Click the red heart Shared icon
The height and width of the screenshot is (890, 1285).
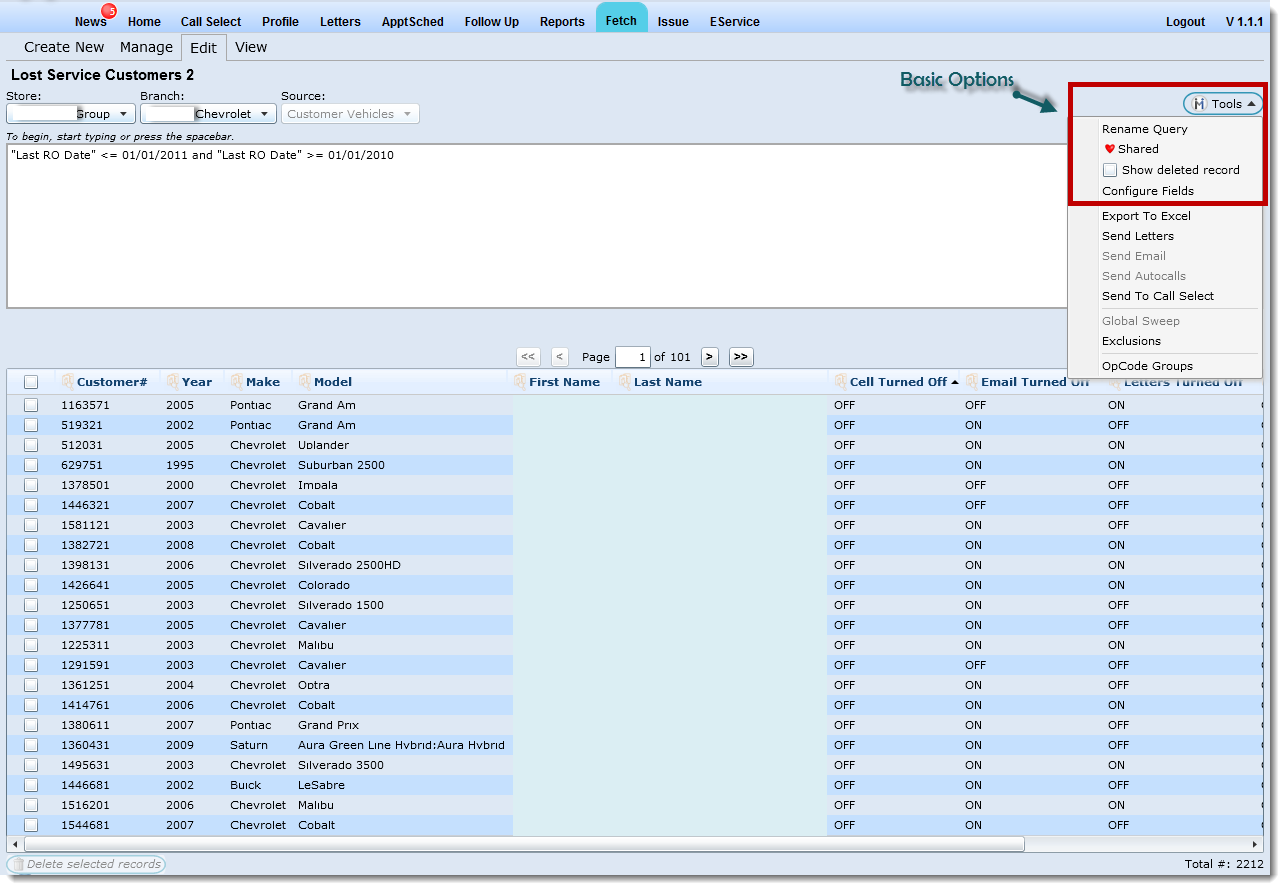tap(1109, 149)
